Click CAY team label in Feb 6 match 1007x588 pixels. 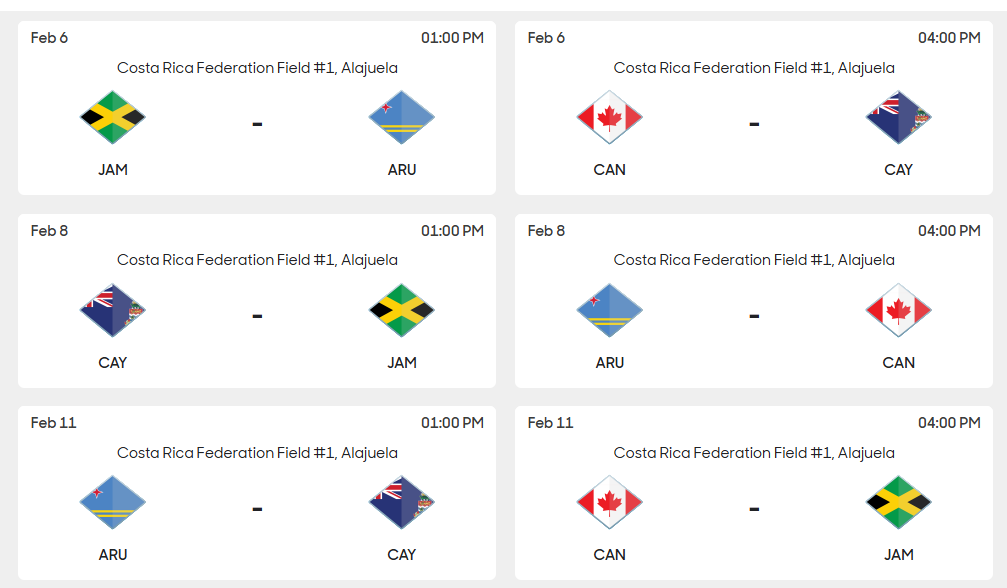pos(898,170)
